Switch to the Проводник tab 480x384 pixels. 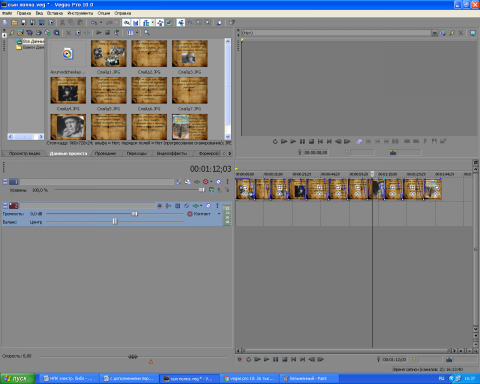coord(105,153)
